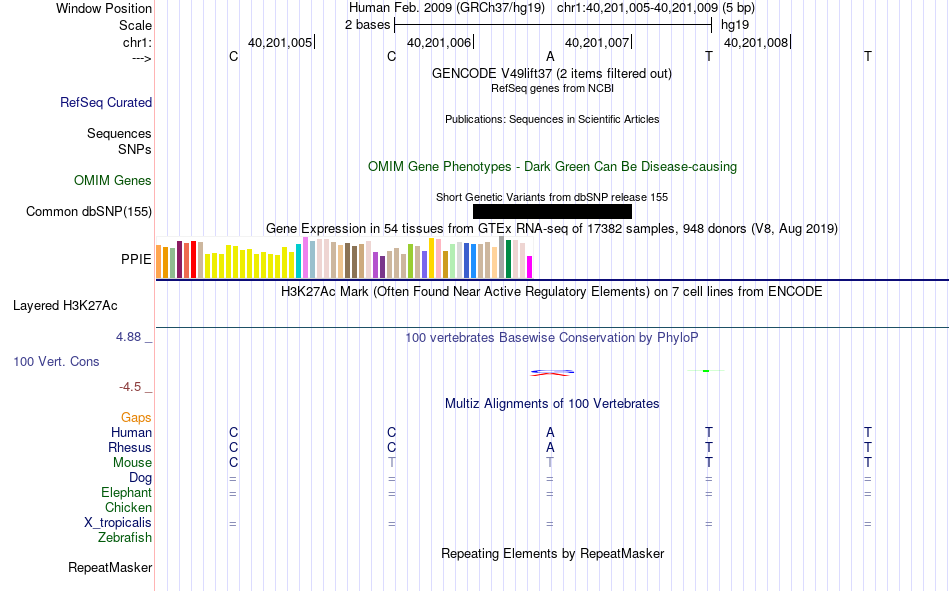Select the Zebrafish alignment row label
Image resolution: width=950 pixels, height=591 pixels.
point(125,538)
